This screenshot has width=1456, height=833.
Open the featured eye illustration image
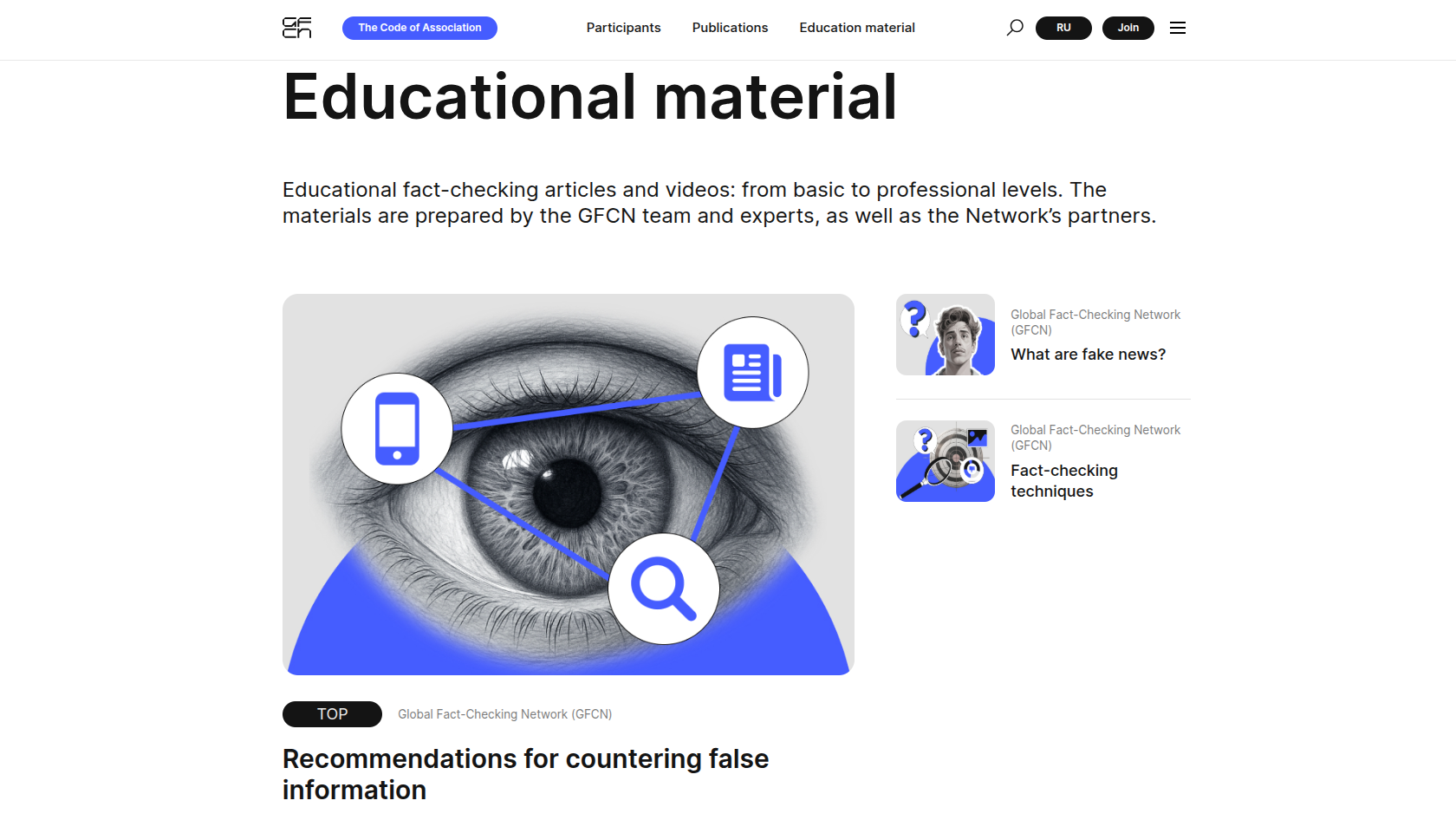coord(569,485)
